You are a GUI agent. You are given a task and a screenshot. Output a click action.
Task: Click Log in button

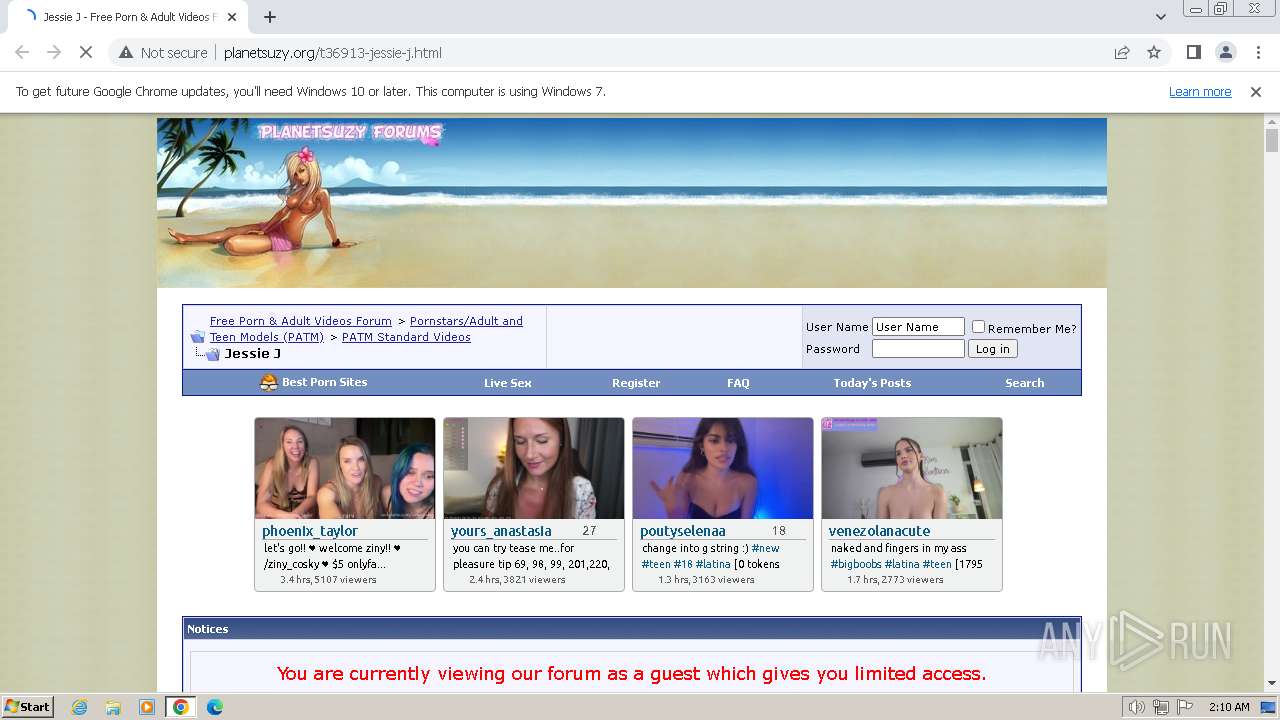click(x=993, y=349)
